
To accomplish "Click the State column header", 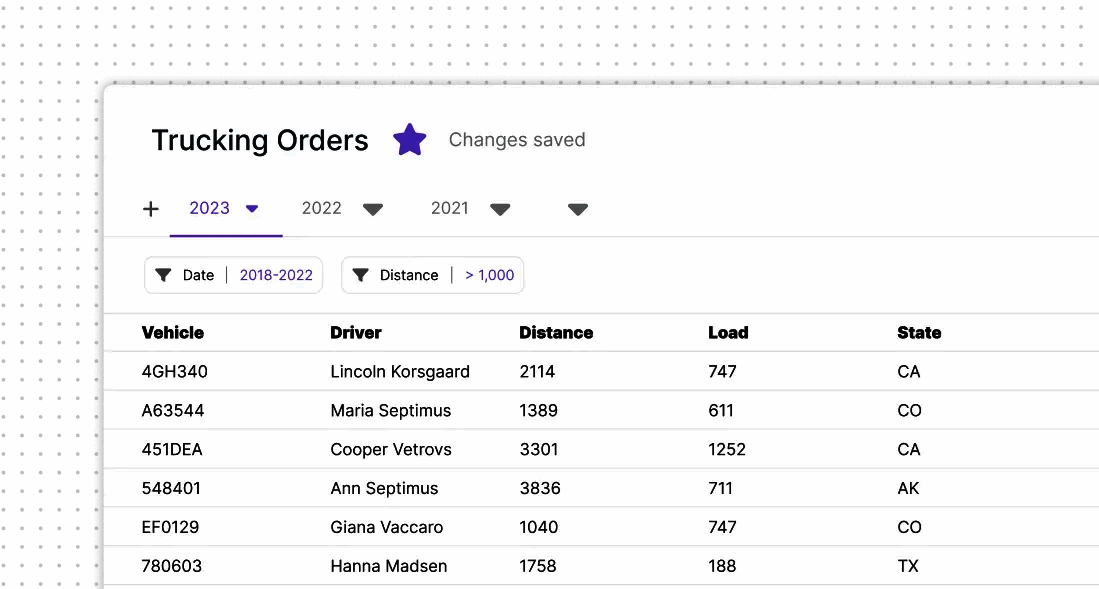I will click(919, 333).
